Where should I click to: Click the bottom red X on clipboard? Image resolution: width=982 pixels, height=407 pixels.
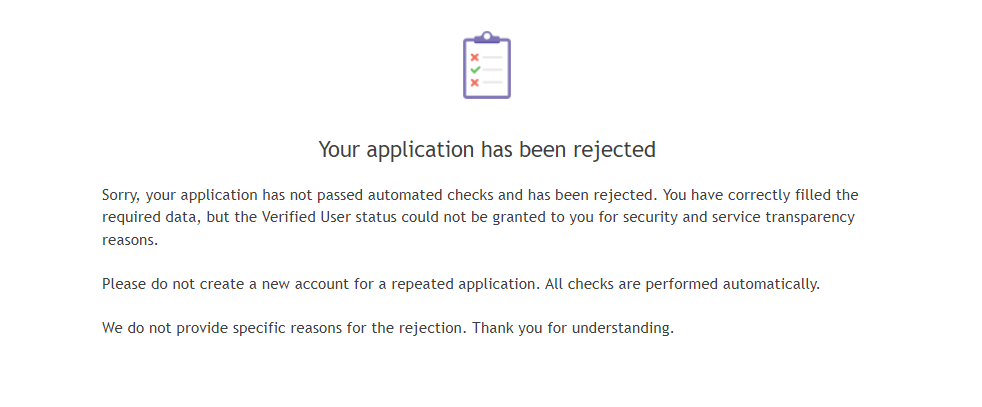[475, 83]
